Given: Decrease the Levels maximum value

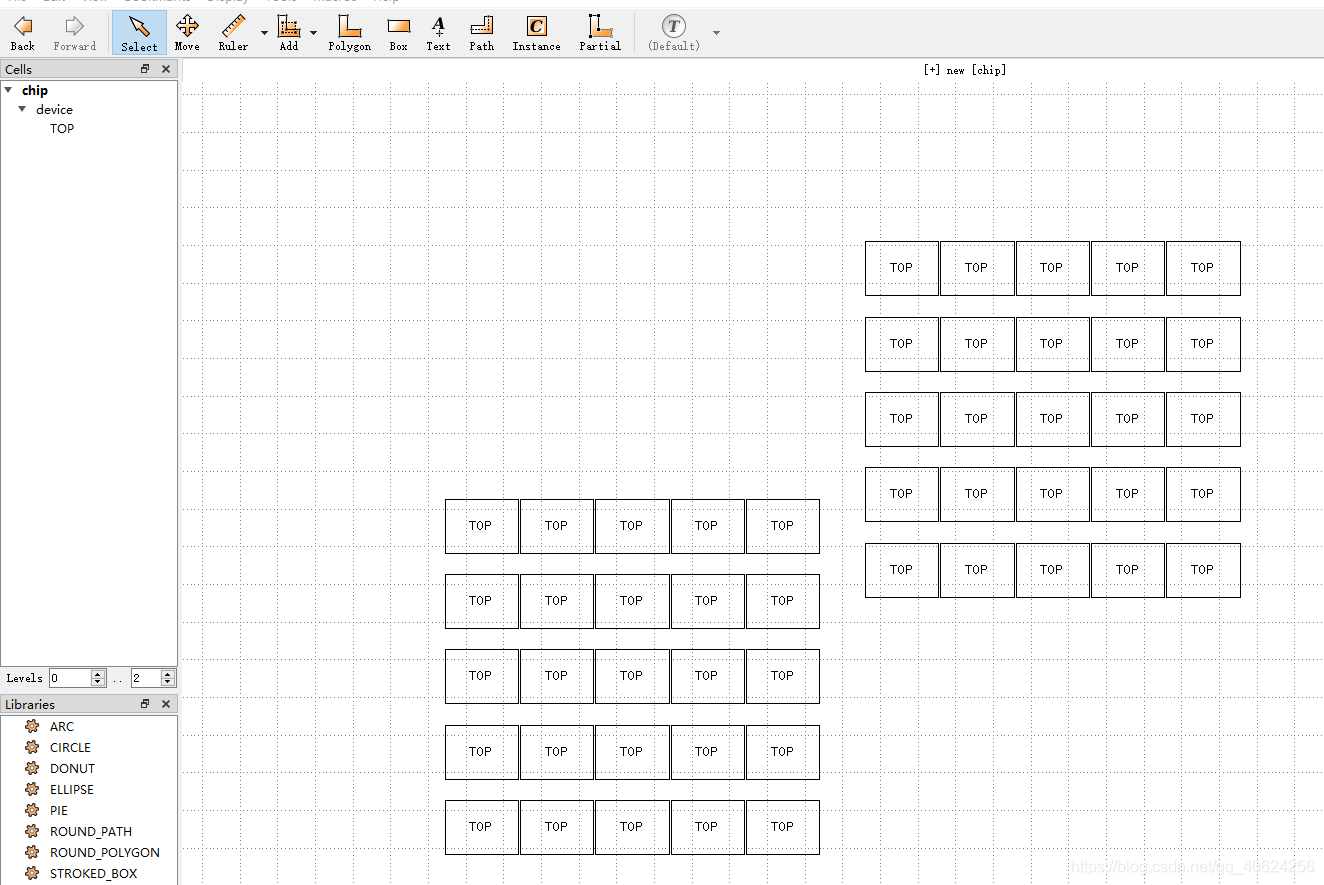Looking at the screenshot, I should (168, 682).
